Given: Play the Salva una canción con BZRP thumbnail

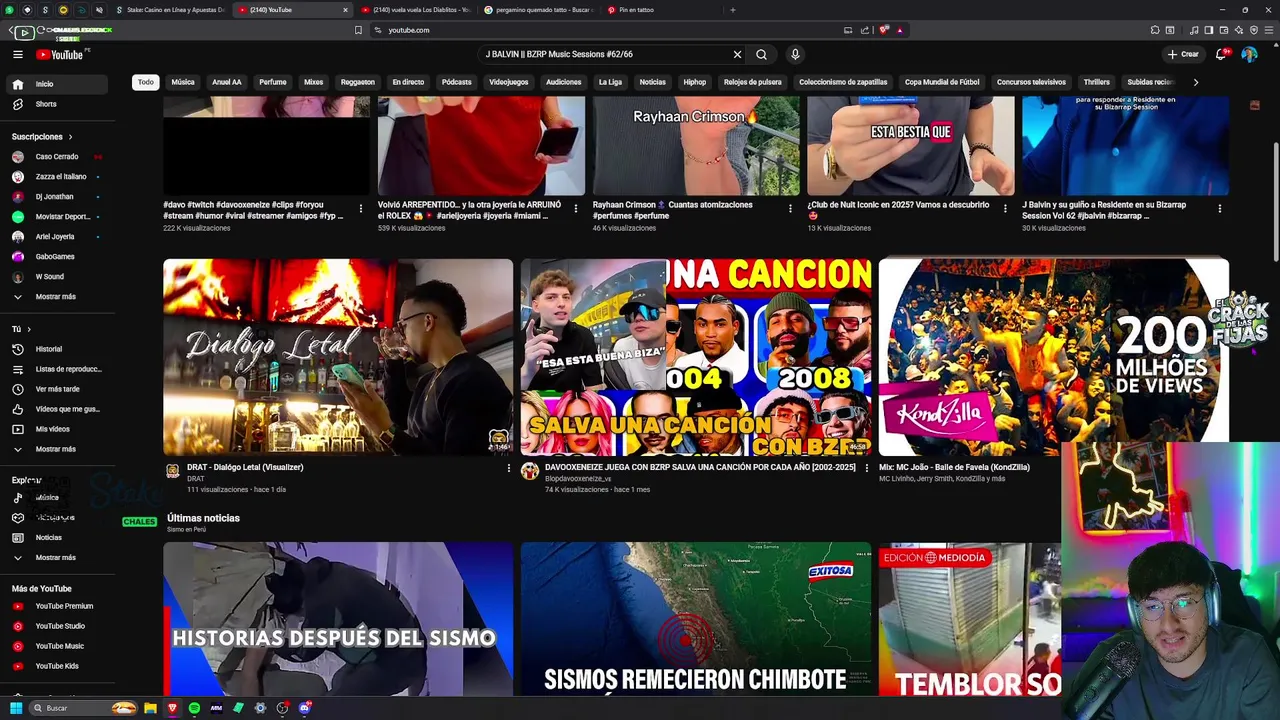Looking at the screenshot, I should 696,357.
